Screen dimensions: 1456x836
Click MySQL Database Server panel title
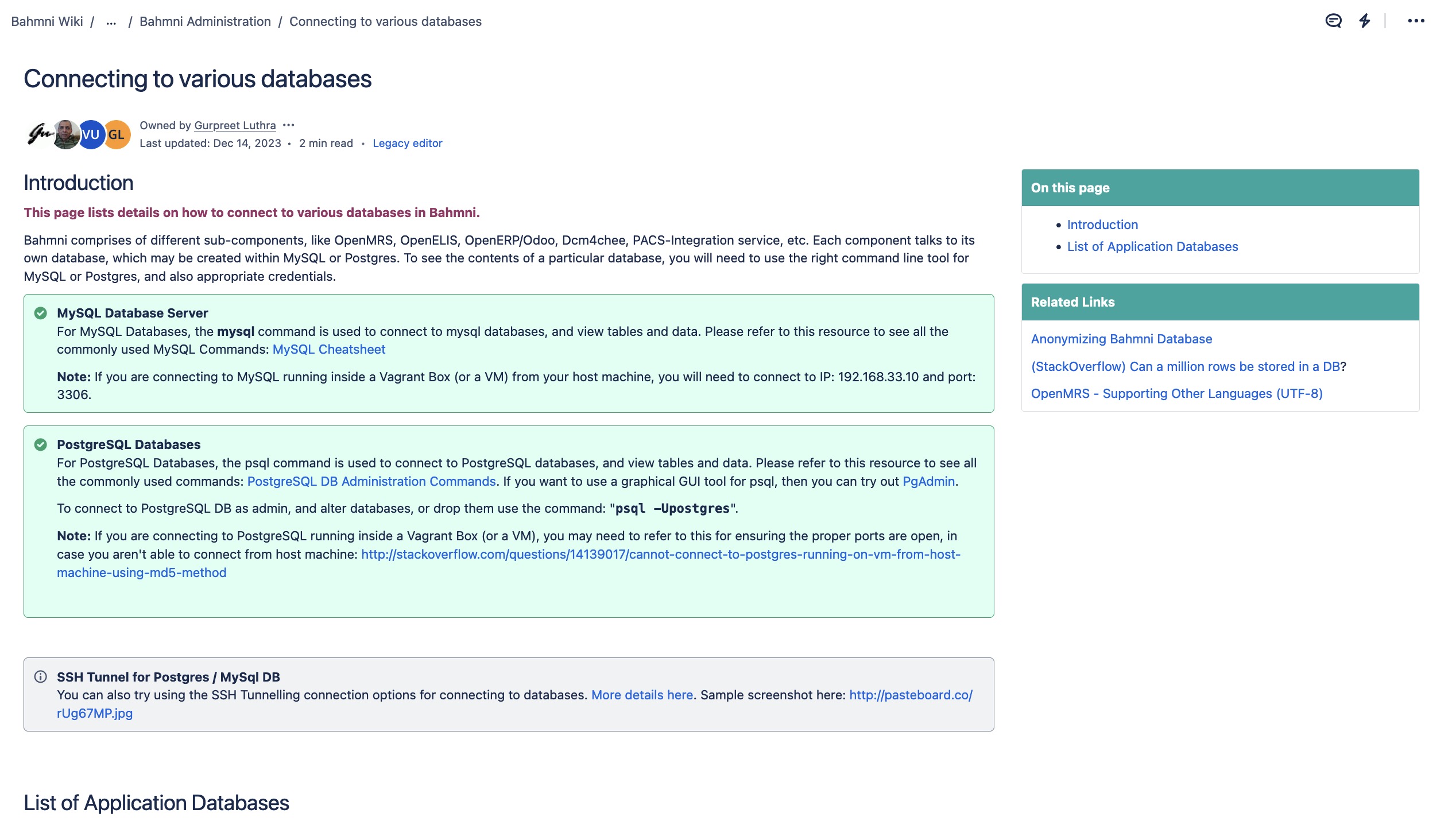(x=132, y=313)
